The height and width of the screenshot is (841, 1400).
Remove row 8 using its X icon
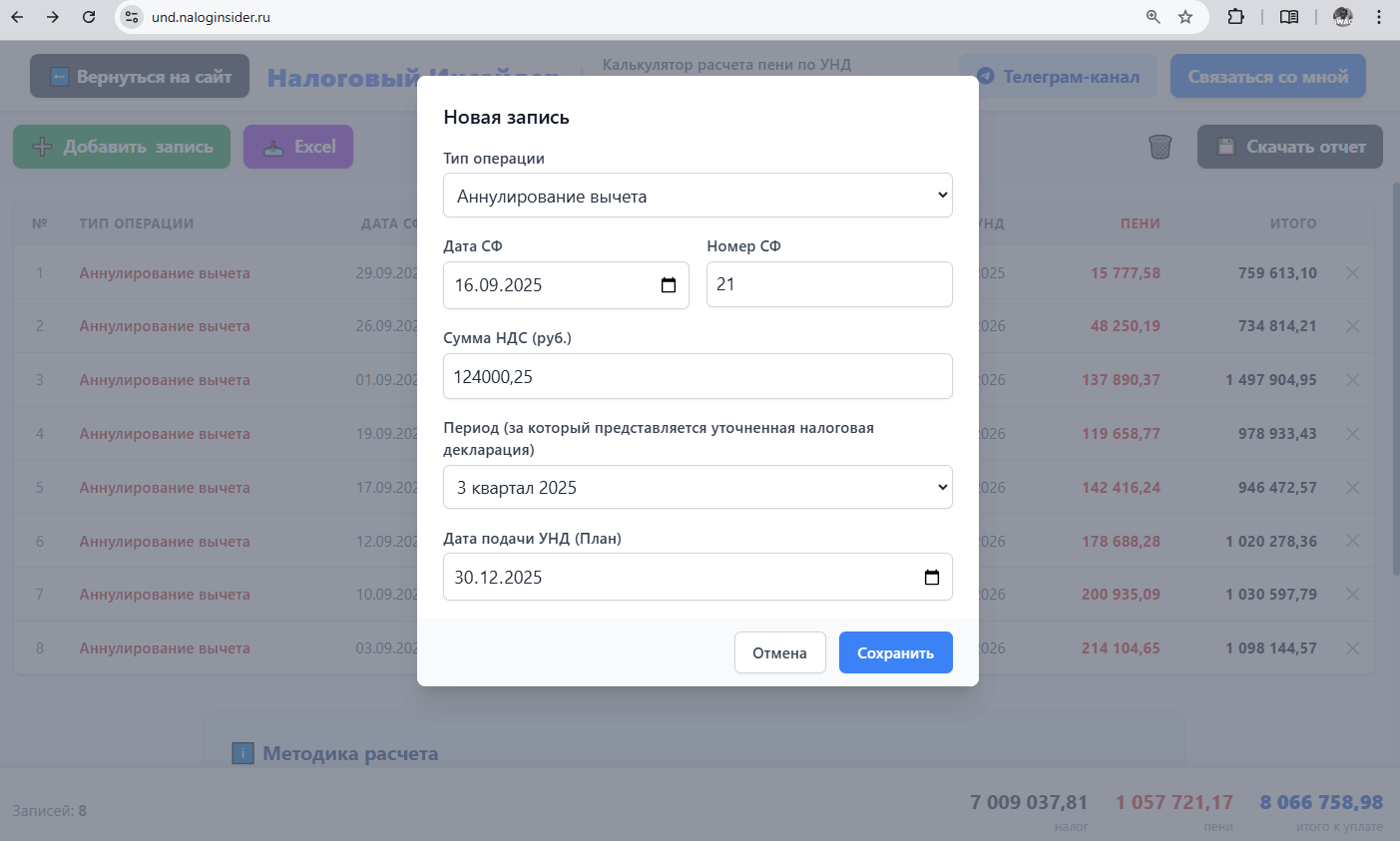(x=1352, y=647)
